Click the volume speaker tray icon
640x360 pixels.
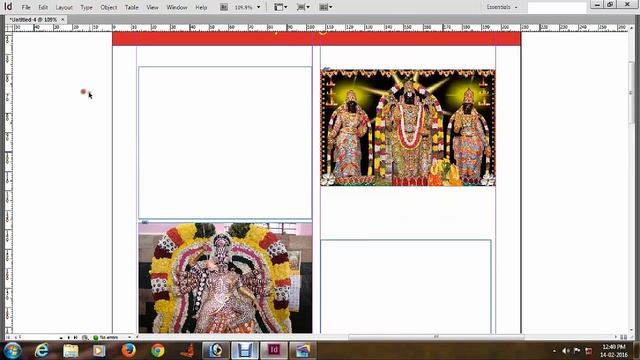point(565,351)
